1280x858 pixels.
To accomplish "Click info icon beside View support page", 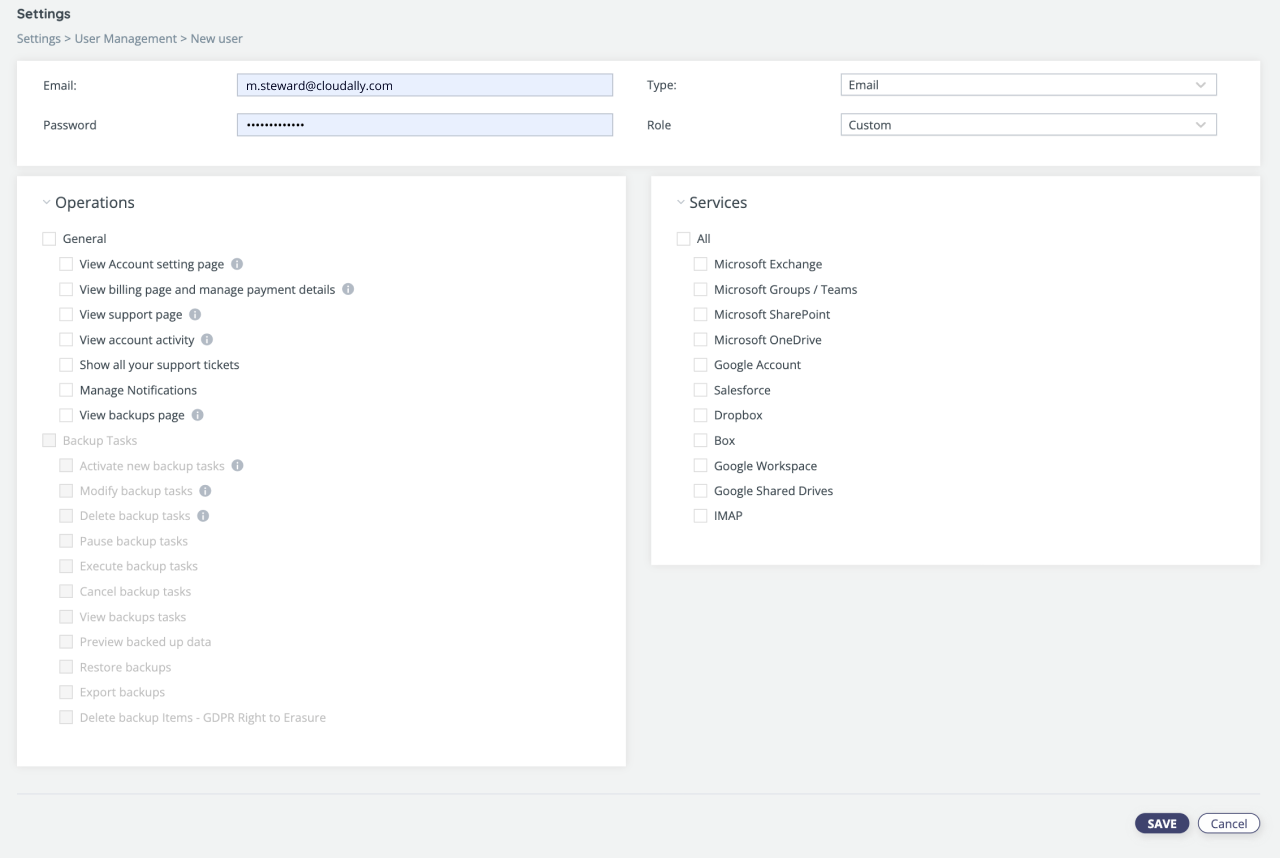I will click(x=195, y=314).
